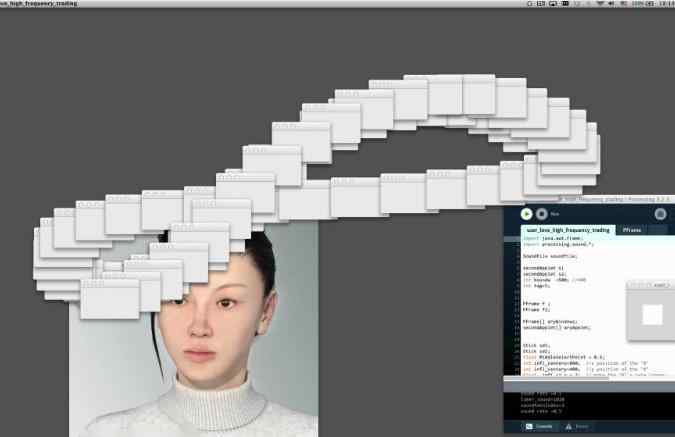Click the battery status in the menu bar

coord(643,3)
